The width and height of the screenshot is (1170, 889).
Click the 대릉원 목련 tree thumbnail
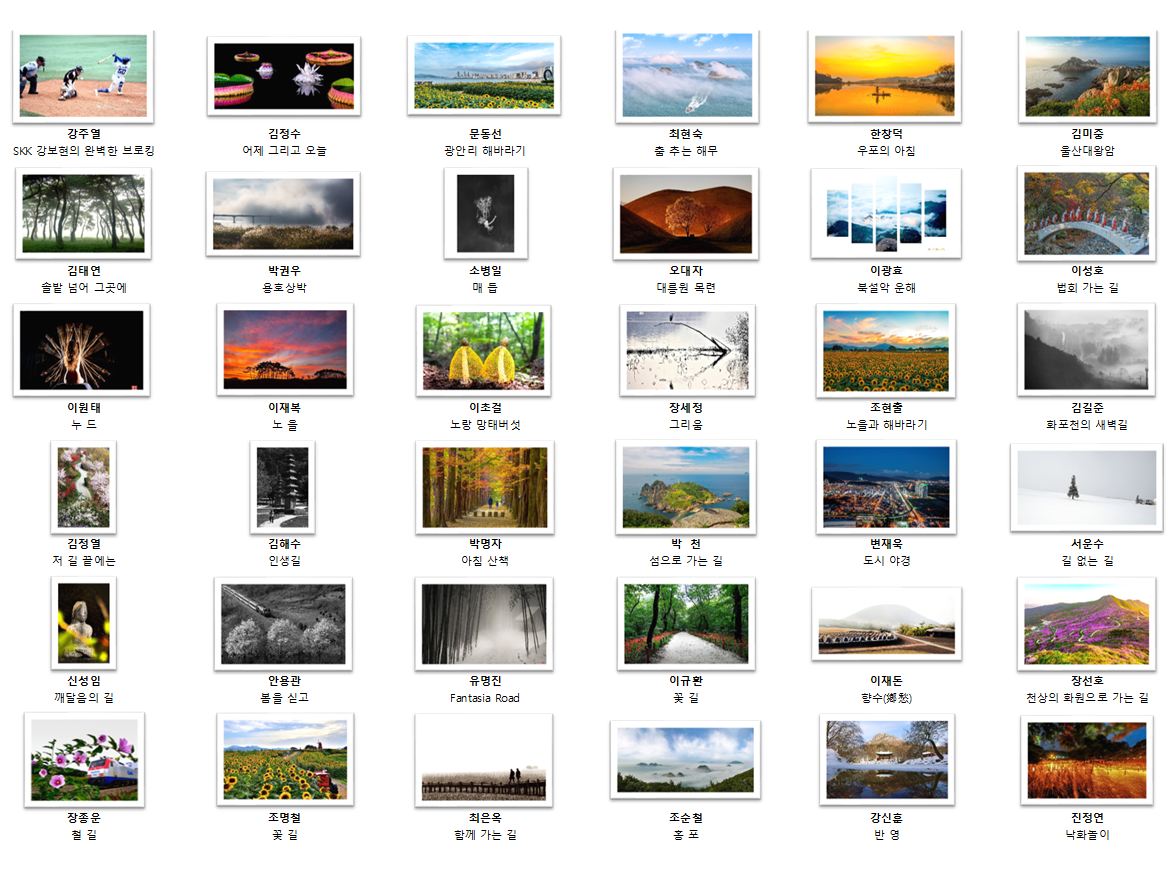point(685,212)
